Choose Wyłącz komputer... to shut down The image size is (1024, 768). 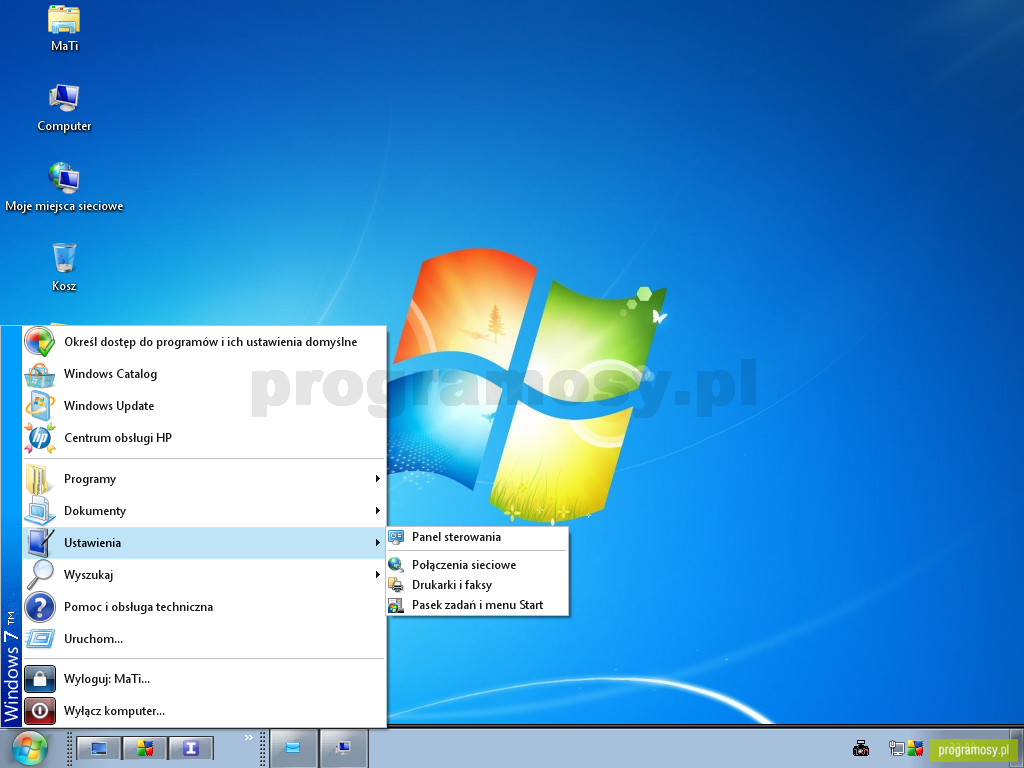click(x=204, y=711)
